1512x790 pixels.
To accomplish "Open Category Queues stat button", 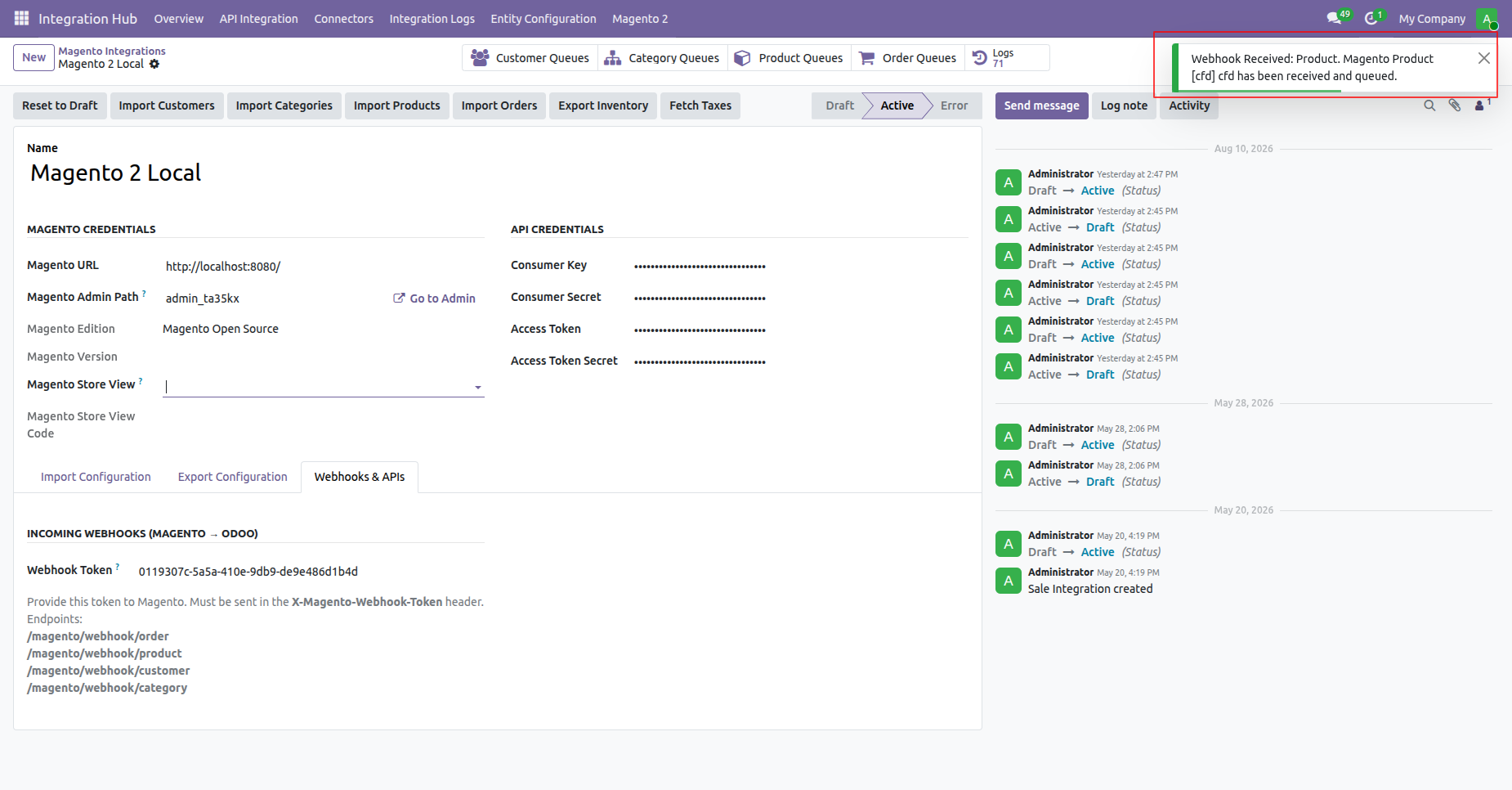I will (x=662, y=58).
